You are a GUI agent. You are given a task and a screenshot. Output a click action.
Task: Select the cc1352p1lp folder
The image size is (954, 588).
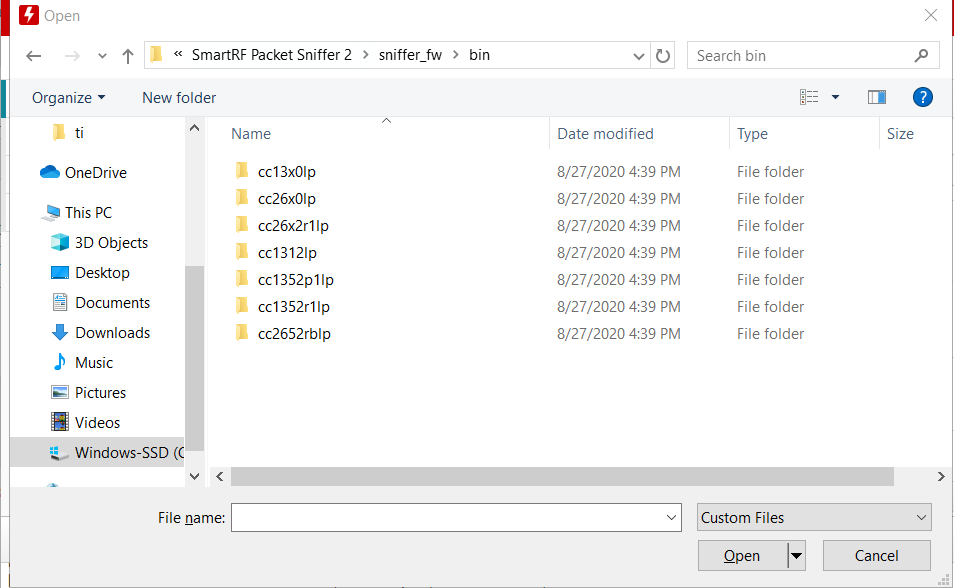[x=296, y=279]
